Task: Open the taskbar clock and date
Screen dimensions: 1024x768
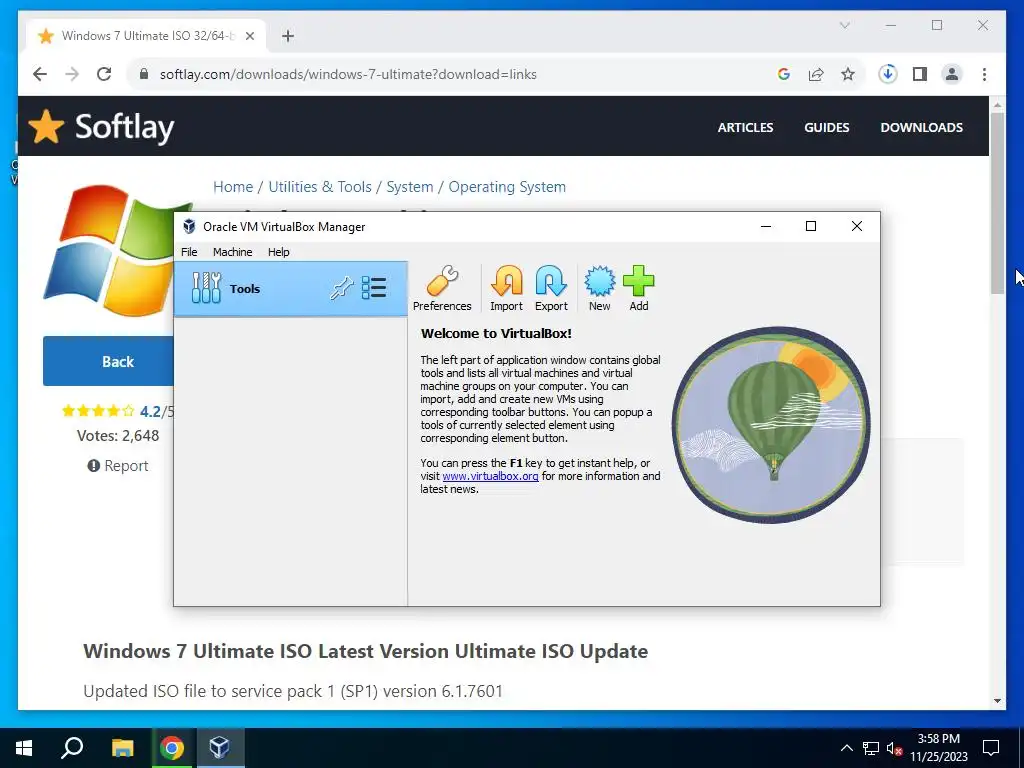Action: tap(938, 748)
